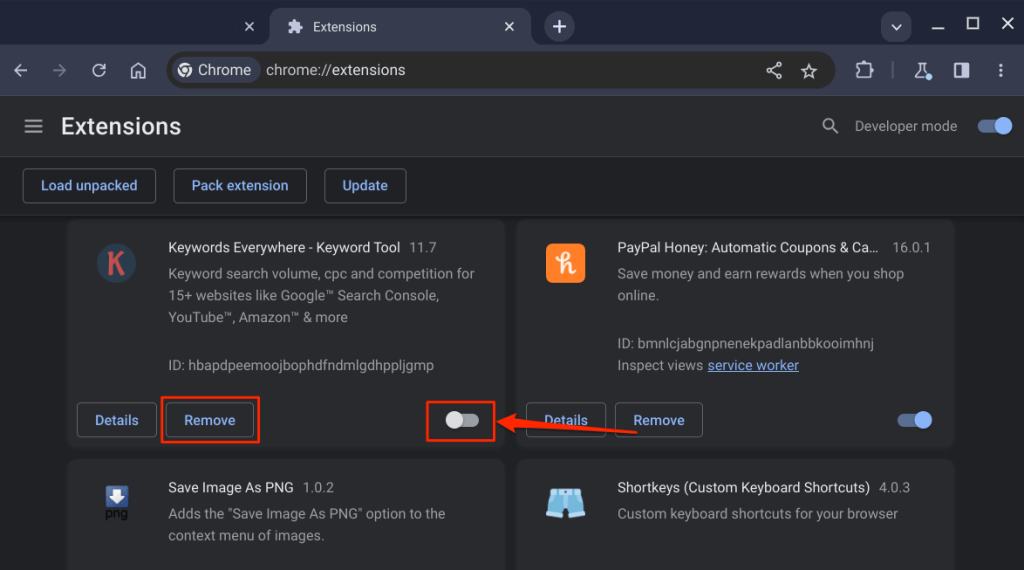Turn off Developer mode toggle
The height and width of the screenshot is (570, 1024).
[995, 126]
